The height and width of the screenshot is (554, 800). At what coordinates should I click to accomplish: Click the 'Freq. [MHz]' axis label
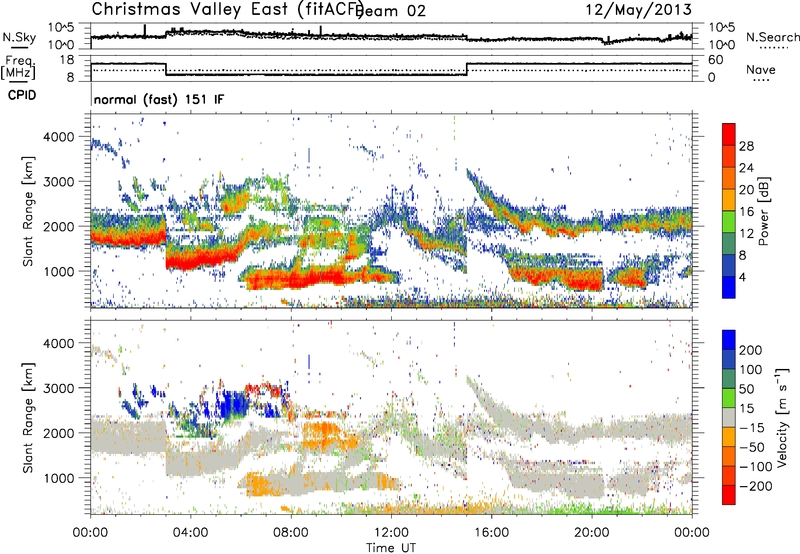pyautogui.click(x=18, y=68)
